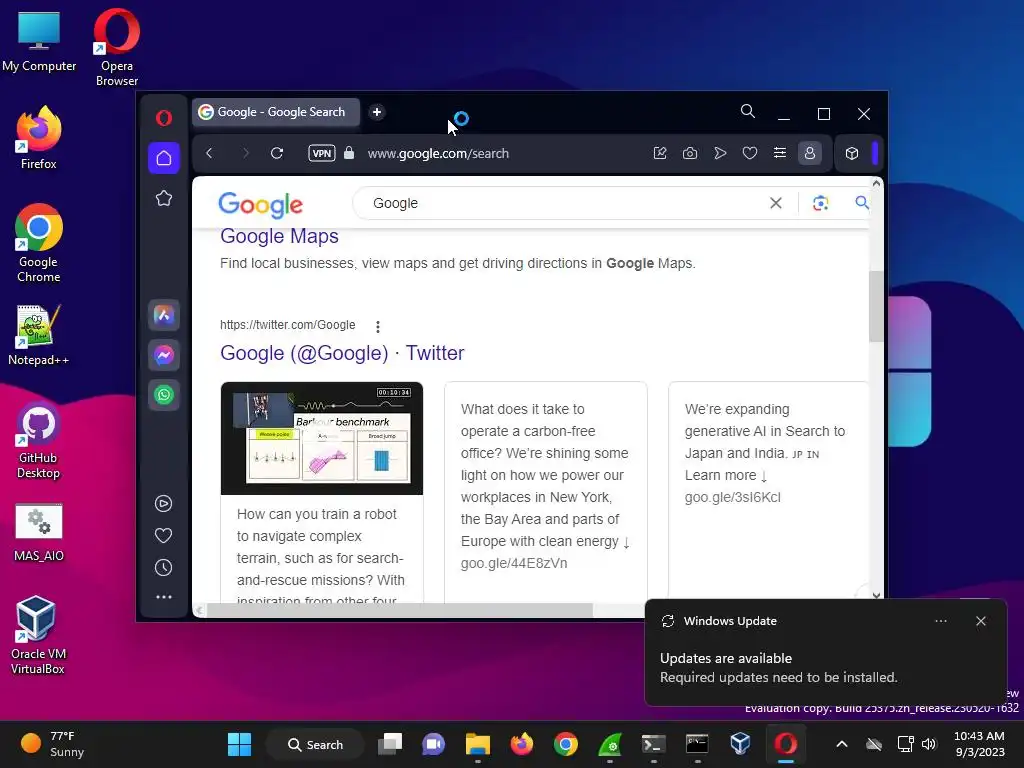Go to Opera start page home icon

[164, 158]
